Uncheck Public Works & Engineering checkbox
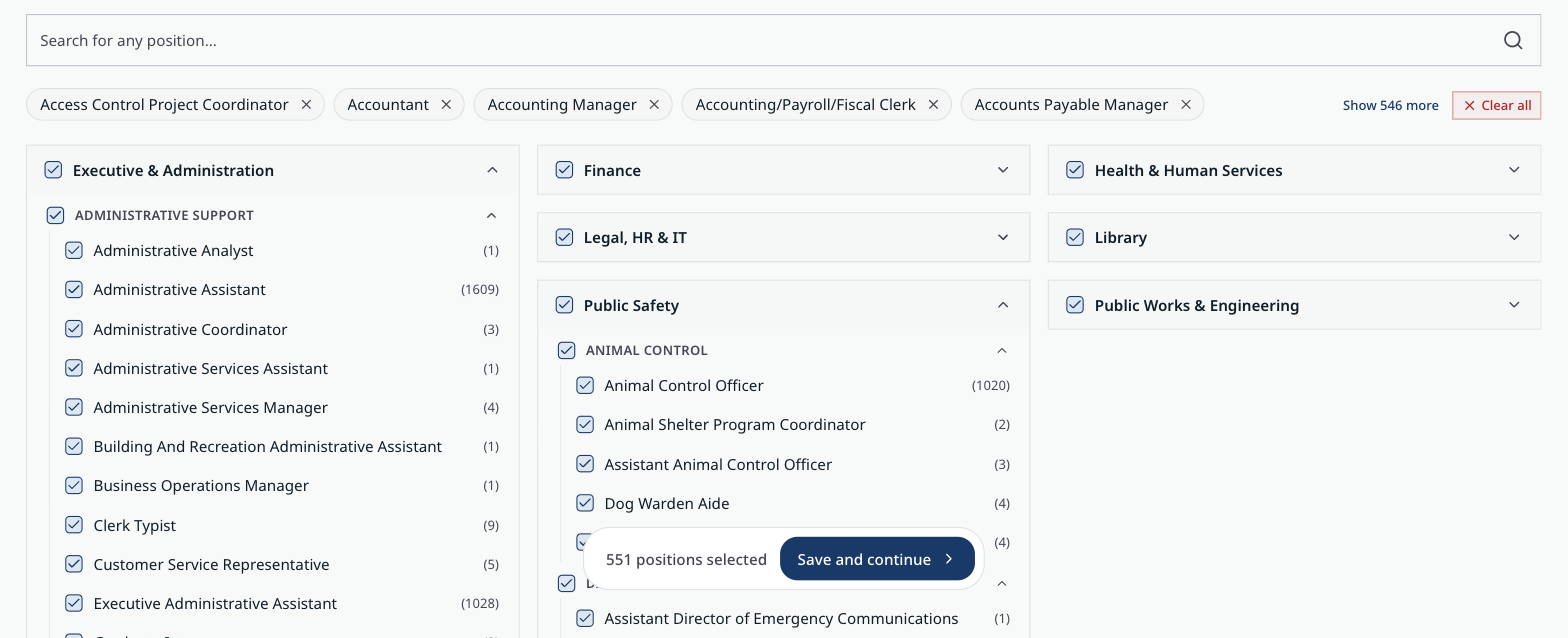 click(1075, 305)
